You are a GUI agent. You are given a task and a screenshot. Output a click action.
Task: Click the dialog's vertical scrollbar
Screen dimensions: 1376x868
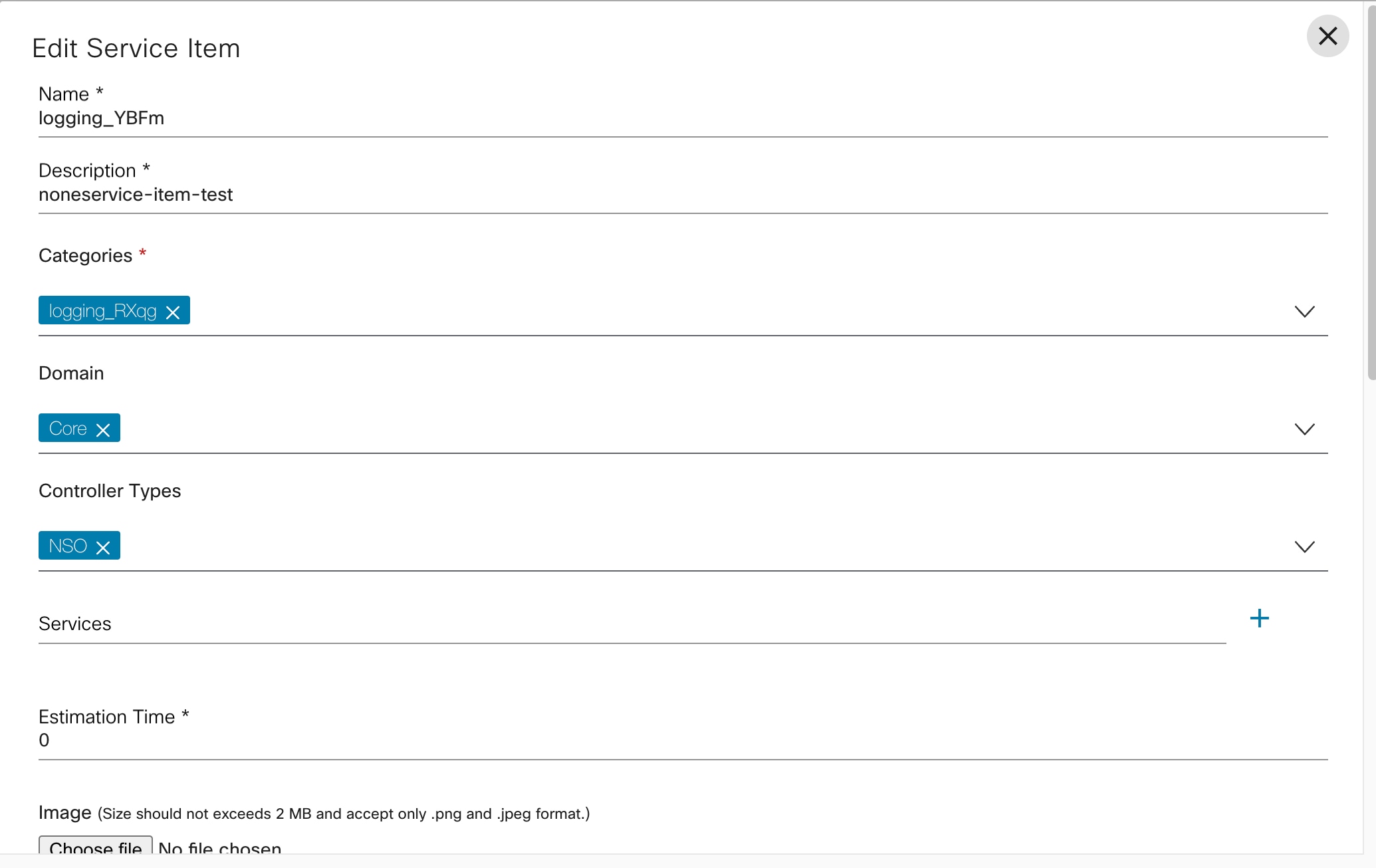(1371, 199)
